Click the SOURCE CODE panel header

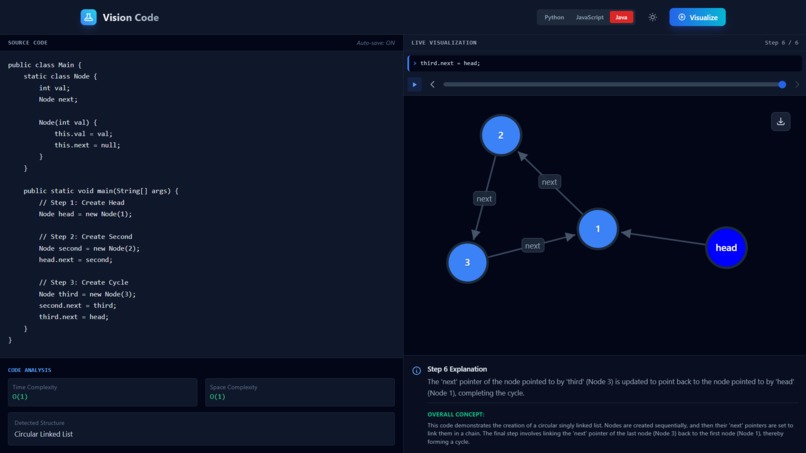(x=28, y=43)
